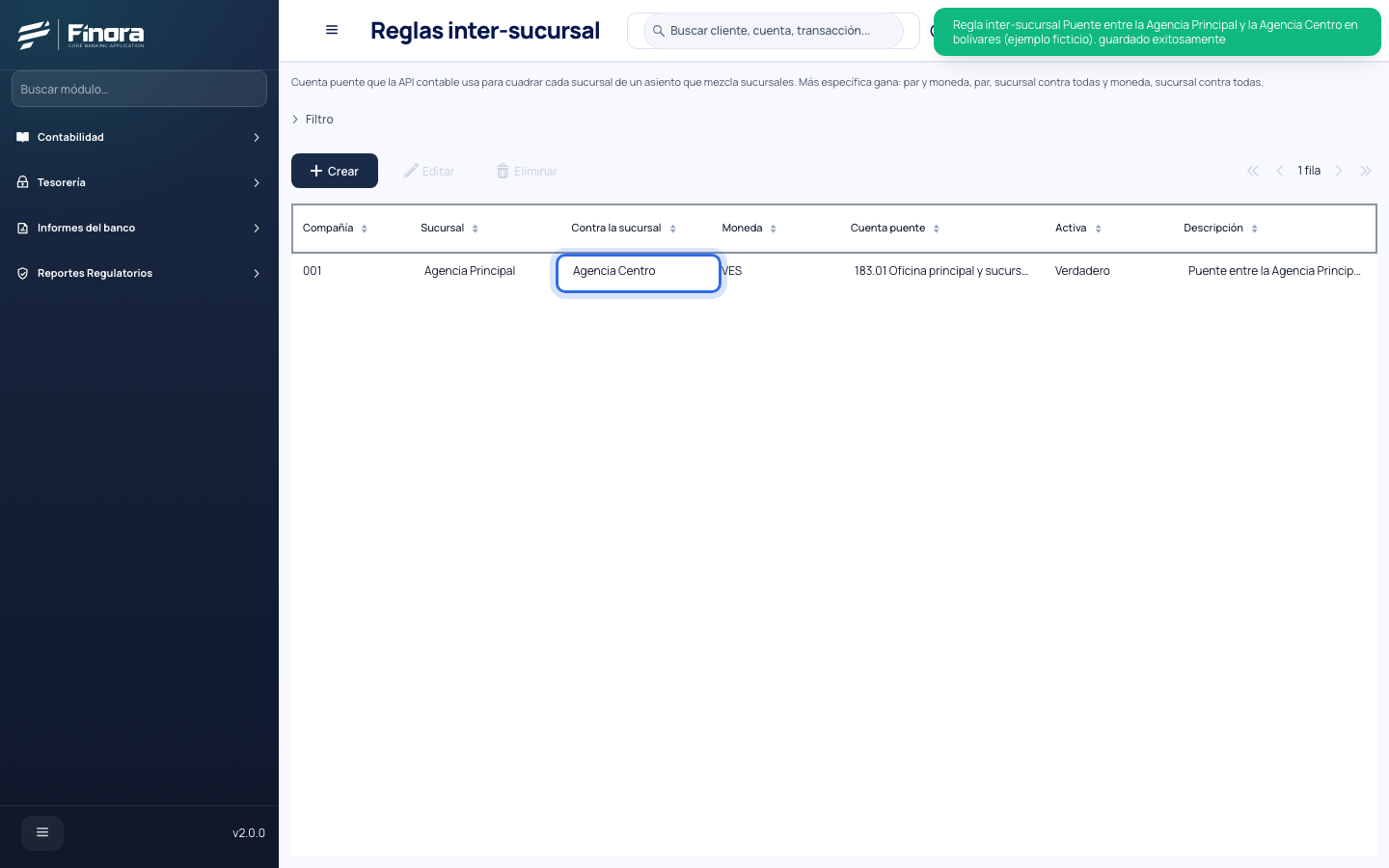
Task: Click the Reglas inter-sucursal page title
Action: (485, 31)
